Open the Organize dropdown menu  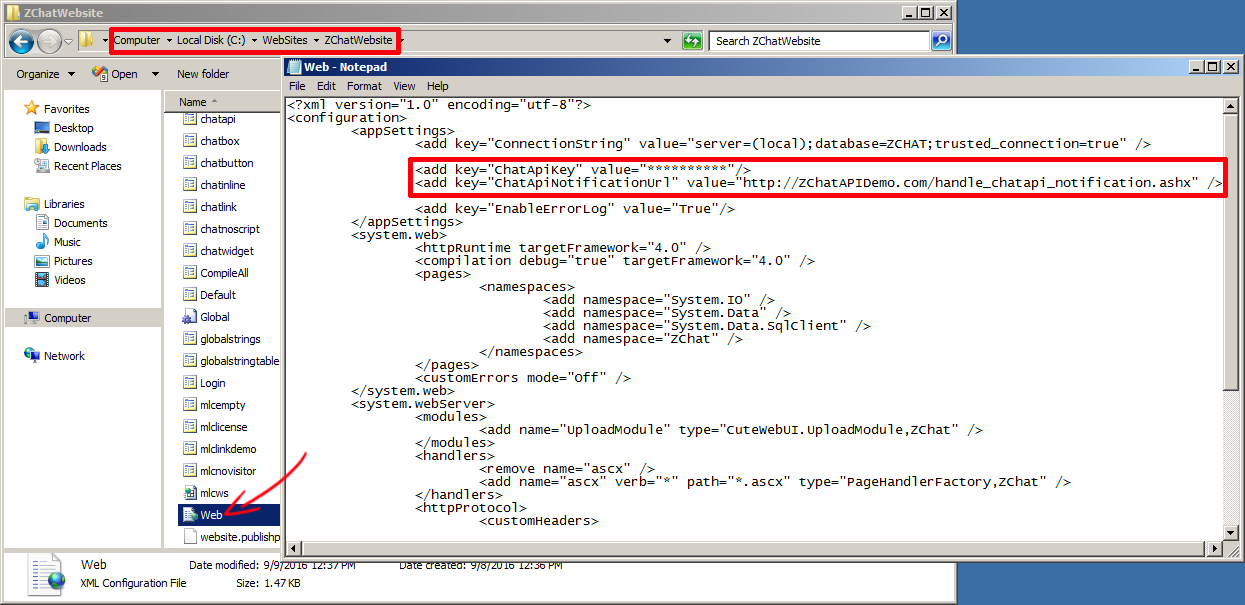[x=45, y=74]
